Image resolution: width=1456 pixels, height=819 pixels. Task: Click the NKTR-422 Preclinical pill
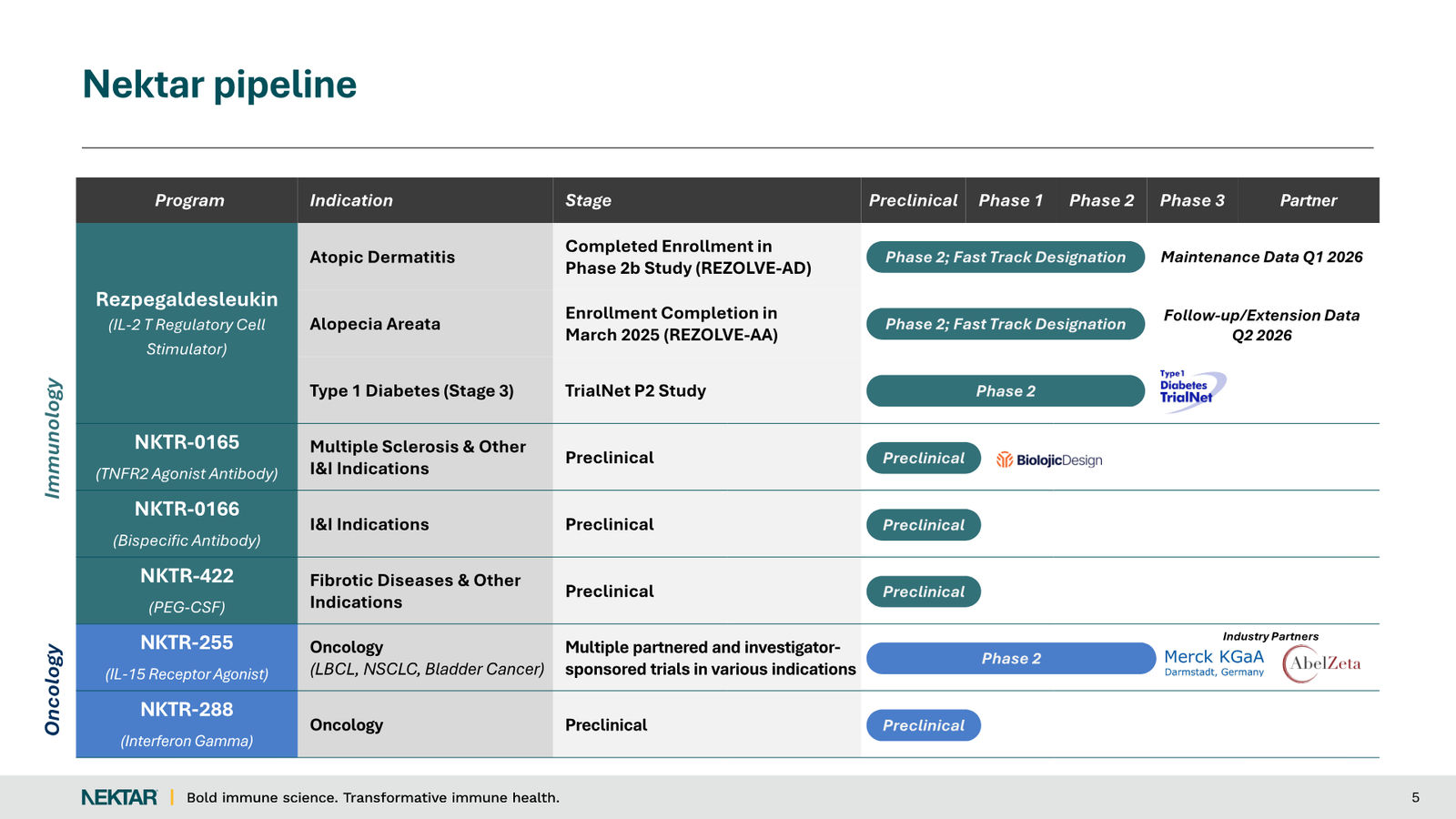924,591
